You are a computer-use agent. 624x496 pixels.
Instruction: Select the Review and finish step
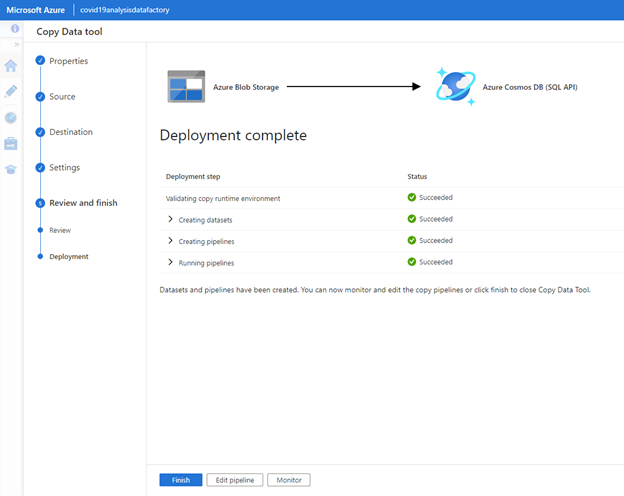click(x=83, y=203)
